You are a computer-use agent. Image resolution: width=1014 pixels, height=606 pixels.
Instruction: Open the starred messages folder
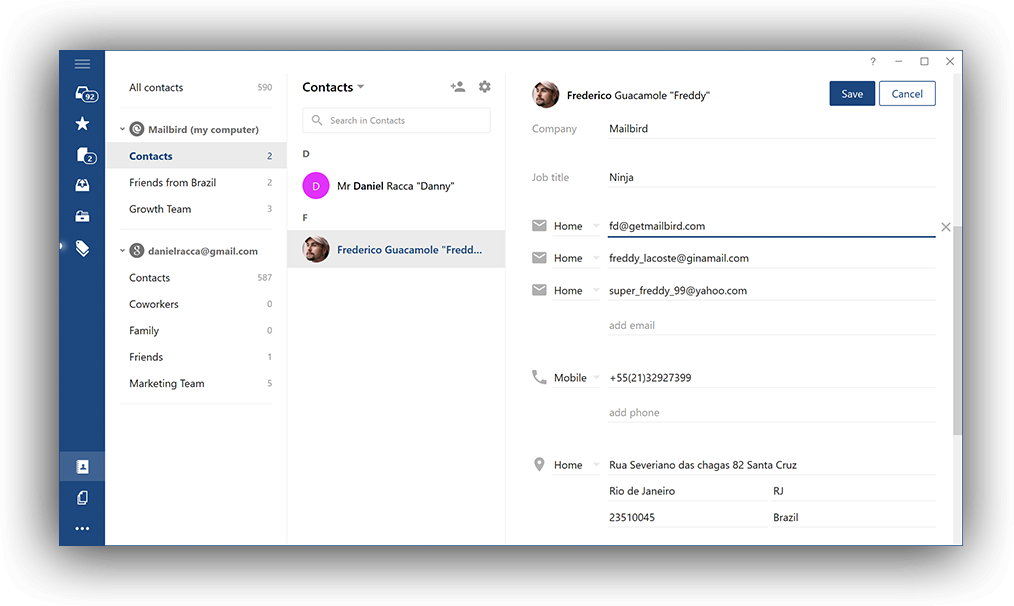[82, 124]
